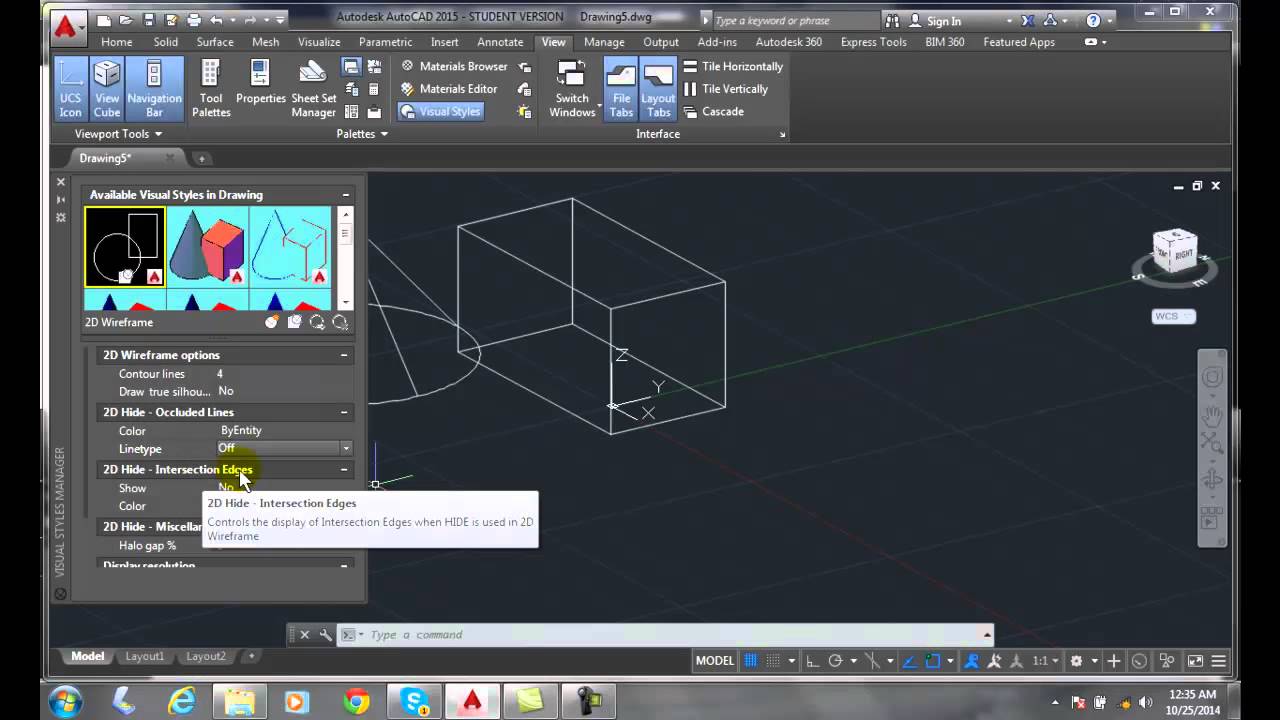Expand Palettes panel dropdown
Screen dimensions: 1280x720
pyautogui.click(x=362, y=134)
